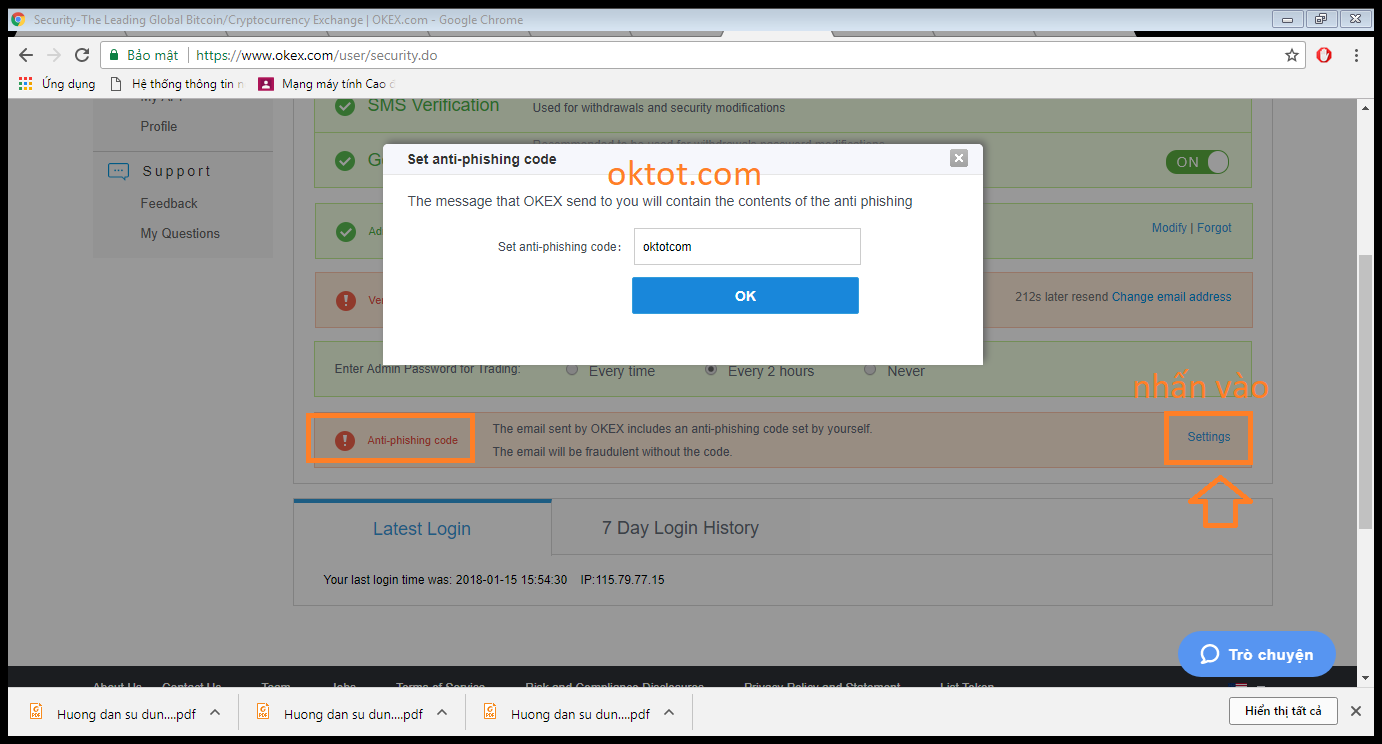Screen dimensions: 1382x744
Task: Open Chrome three-dot menu
Action: point(1356,56)
